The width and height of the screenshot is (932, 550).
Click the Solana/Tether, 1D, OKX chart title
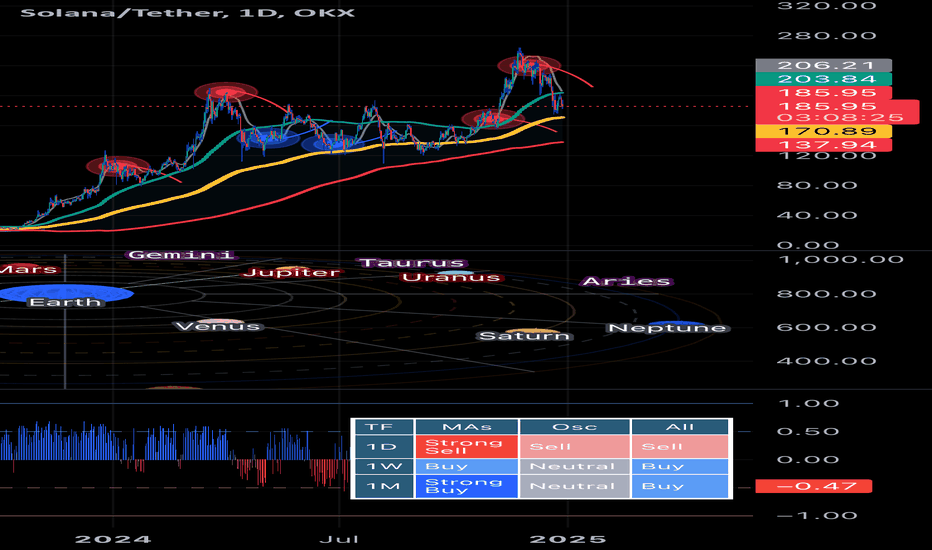tap(188, 12)
